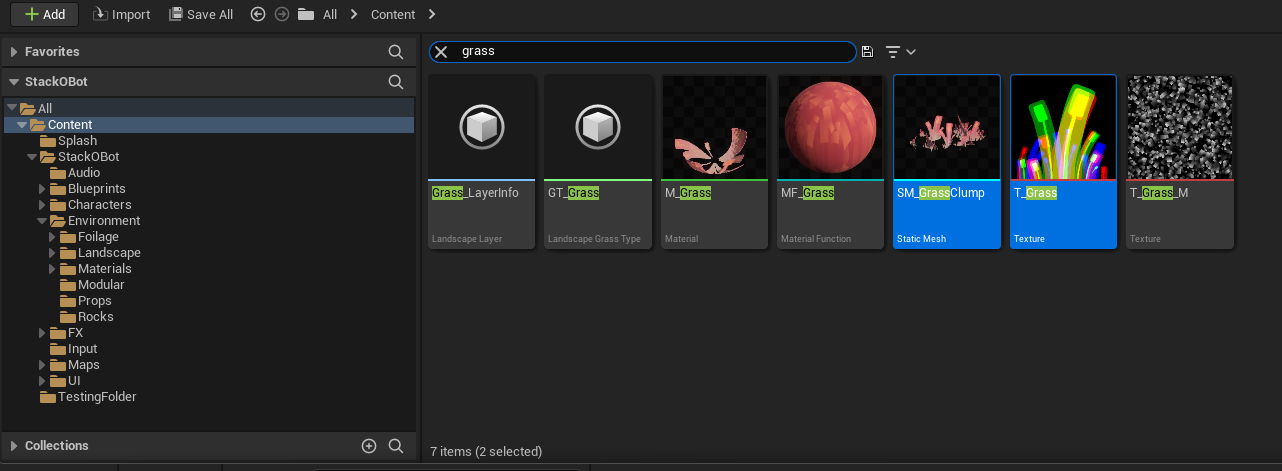Expand the Landscape folder

53,253
